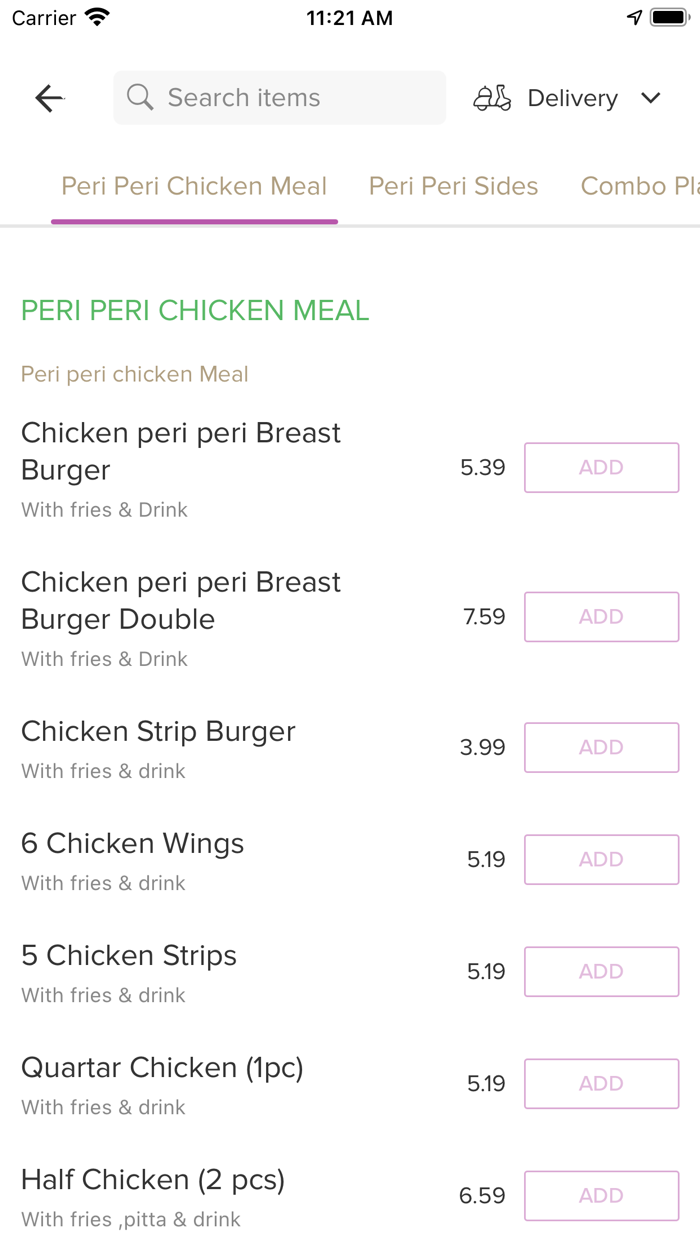This screenshot has width=700, height=1244.
Task: Click the back arrow to return
Action: [48, 98]
